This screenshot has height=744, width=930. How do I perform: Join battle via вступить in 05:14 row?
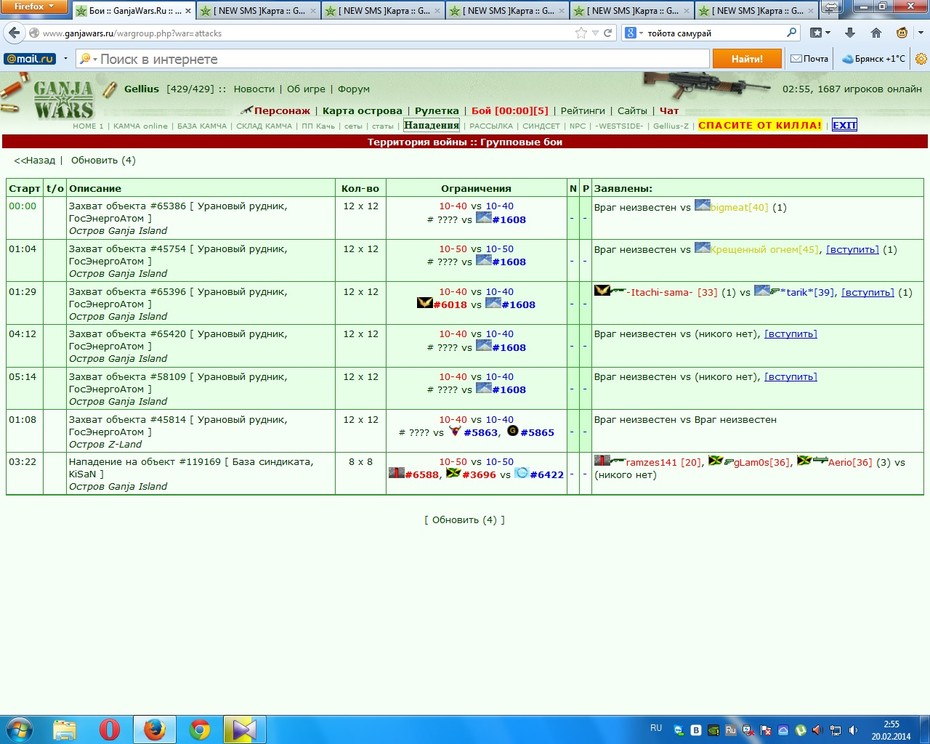(791, 377)
